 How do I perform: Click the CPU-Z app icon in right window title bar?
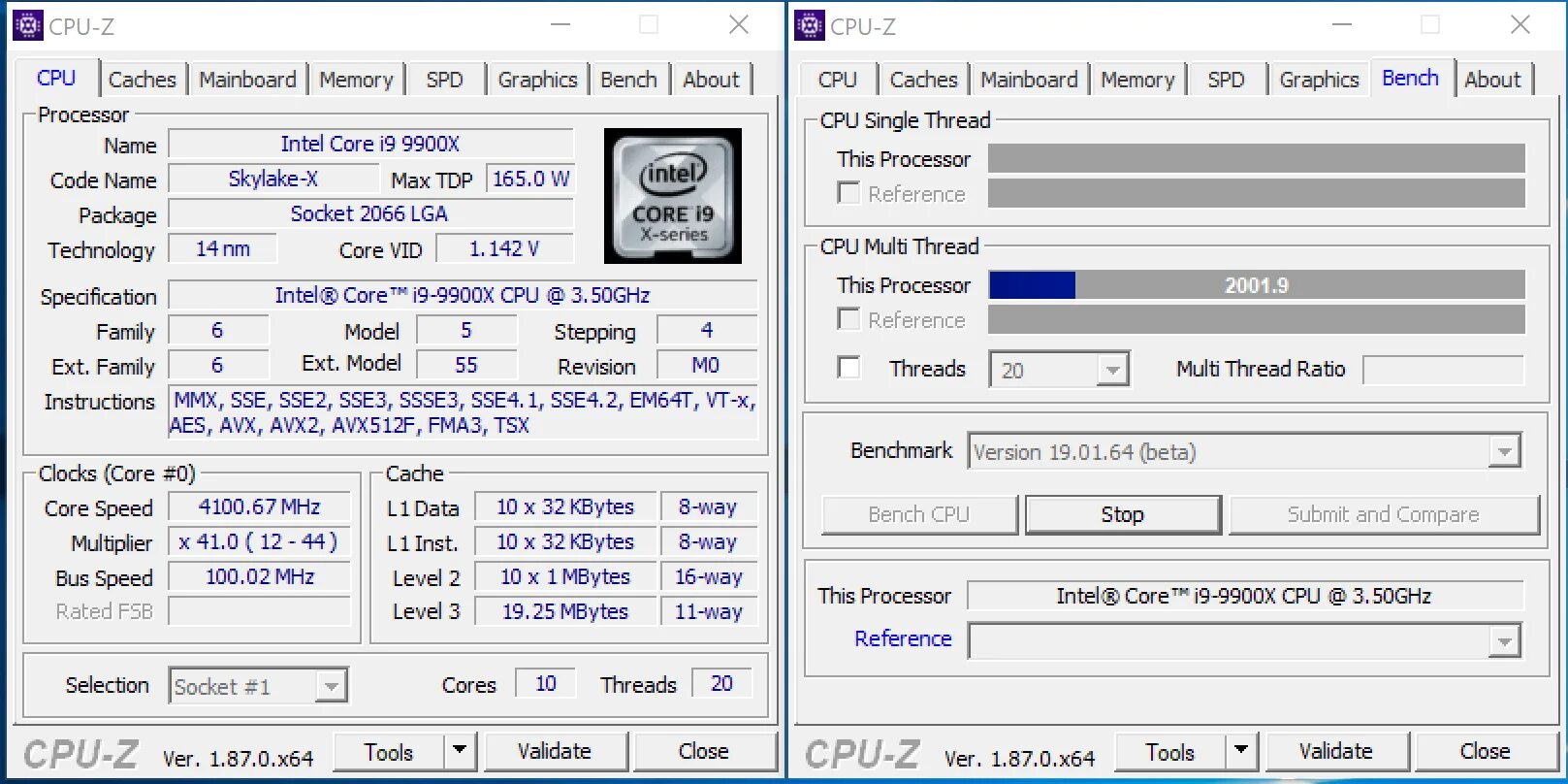pos(809,25)
